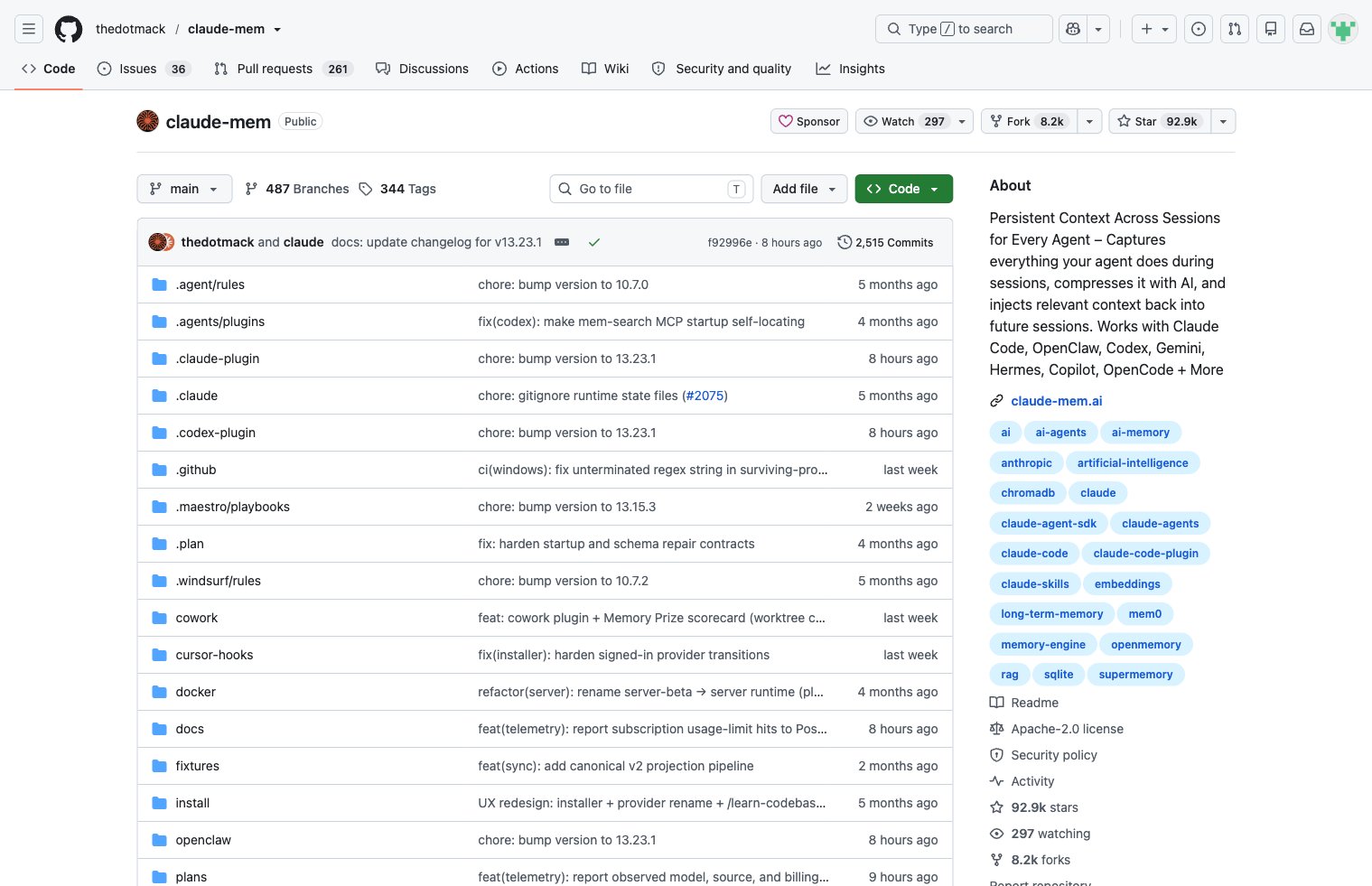Viewport: 1372px width, 886px height.
Task: Go to GitHub homepage via Octocat logo
Action: pos(69,29)
